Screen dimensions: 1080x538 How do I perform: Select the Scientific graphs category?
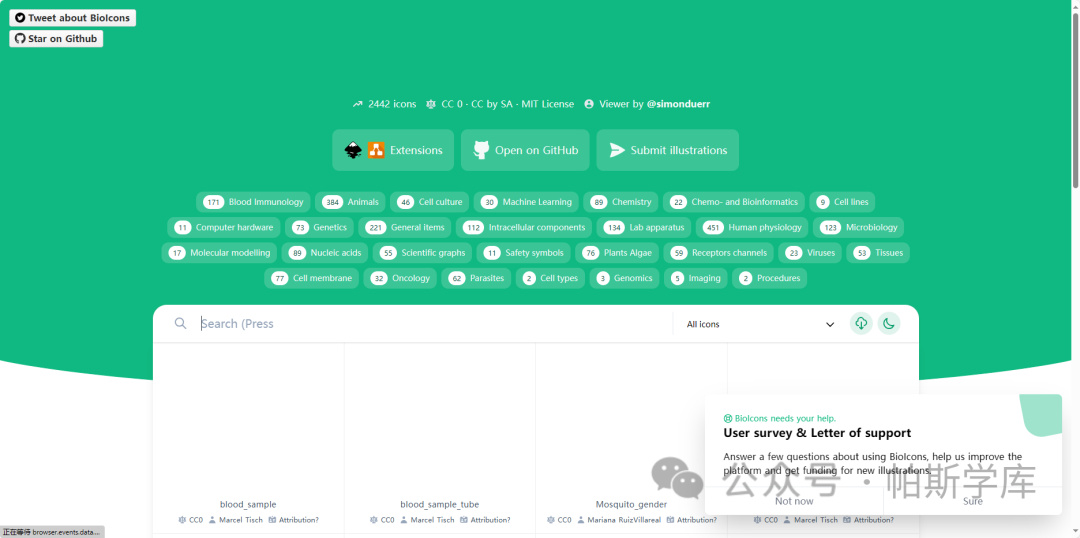click(423, 253)
